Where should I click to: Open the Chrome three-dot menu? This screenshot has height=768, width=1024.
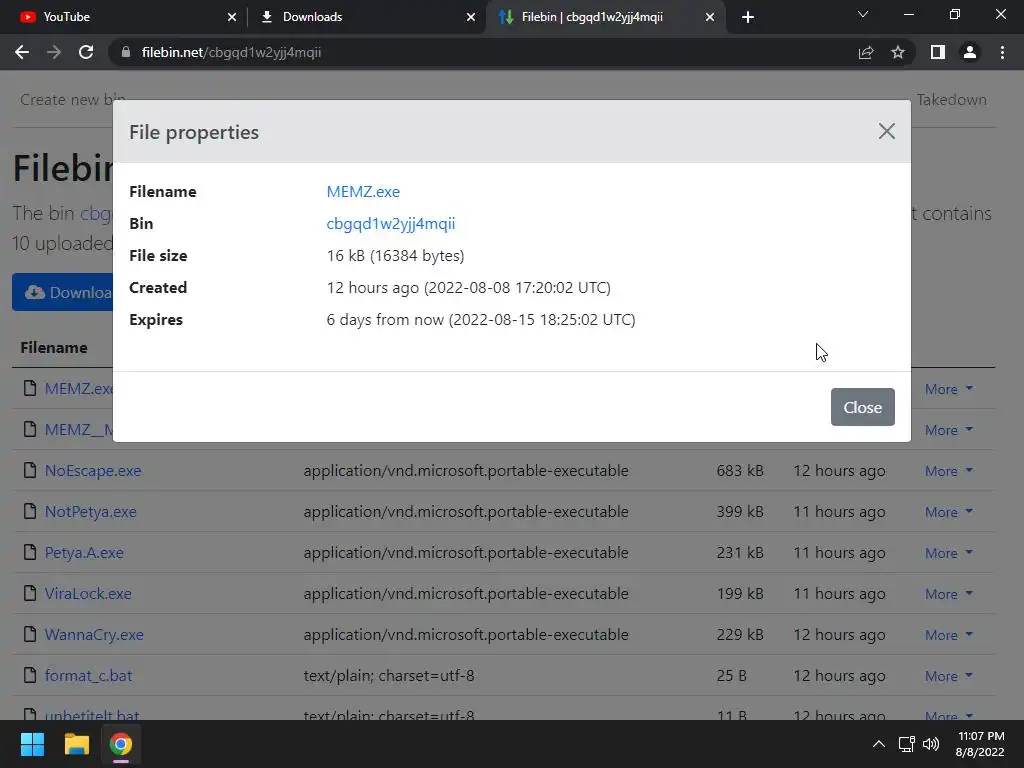coord(1002,52)
